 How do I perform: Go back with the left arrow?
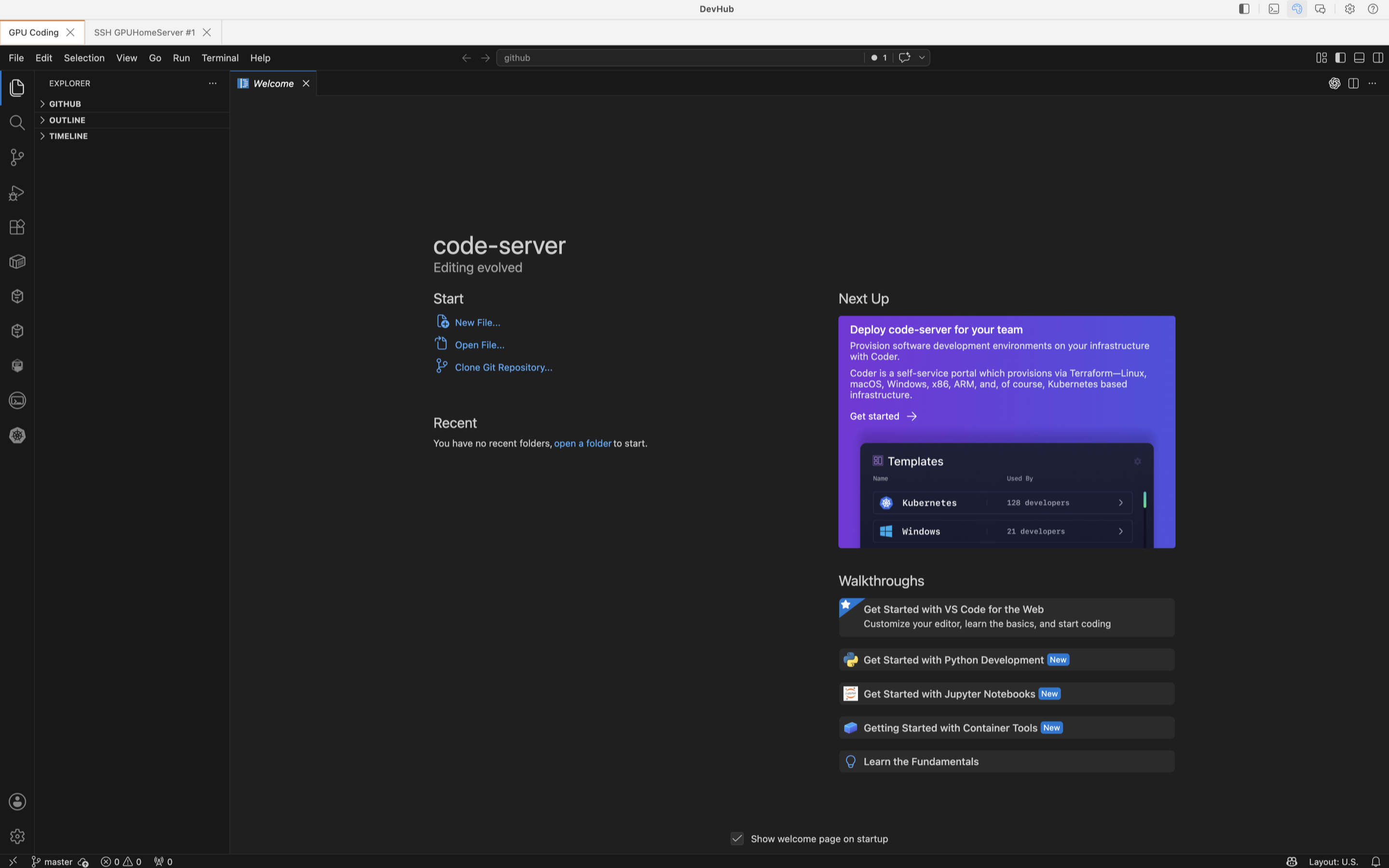click(x=466, y=58)
